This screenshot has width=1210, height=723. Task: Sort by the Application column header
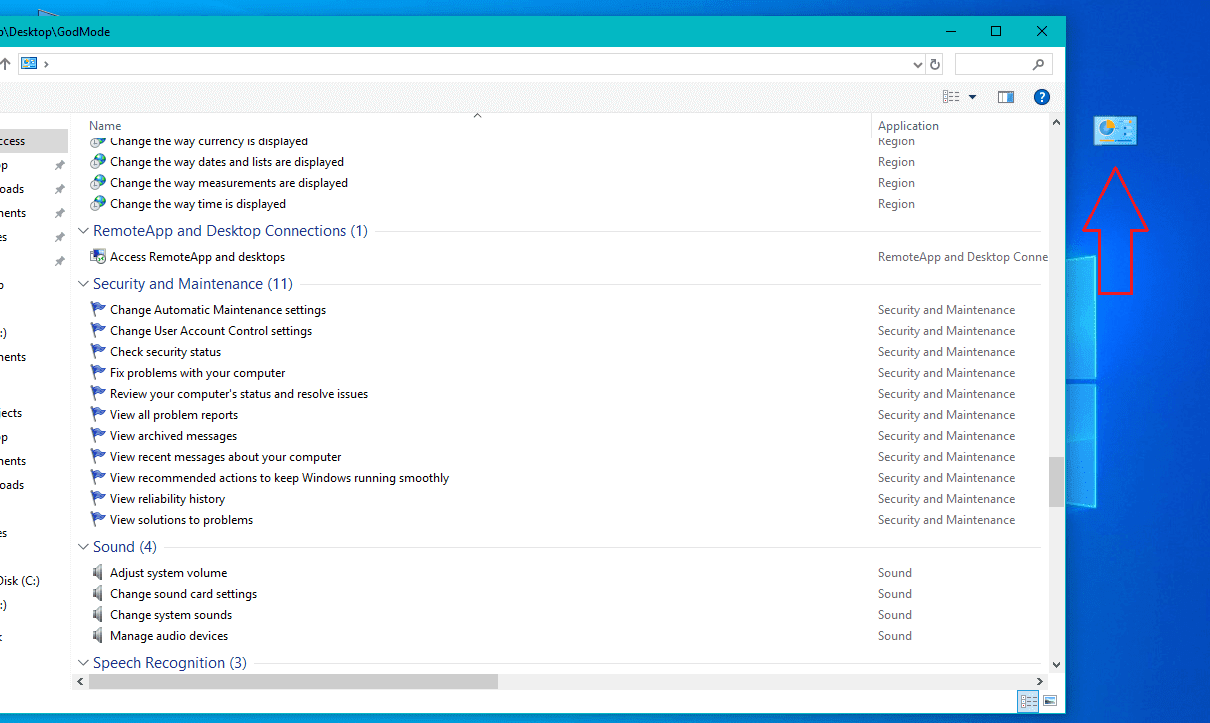908,126
